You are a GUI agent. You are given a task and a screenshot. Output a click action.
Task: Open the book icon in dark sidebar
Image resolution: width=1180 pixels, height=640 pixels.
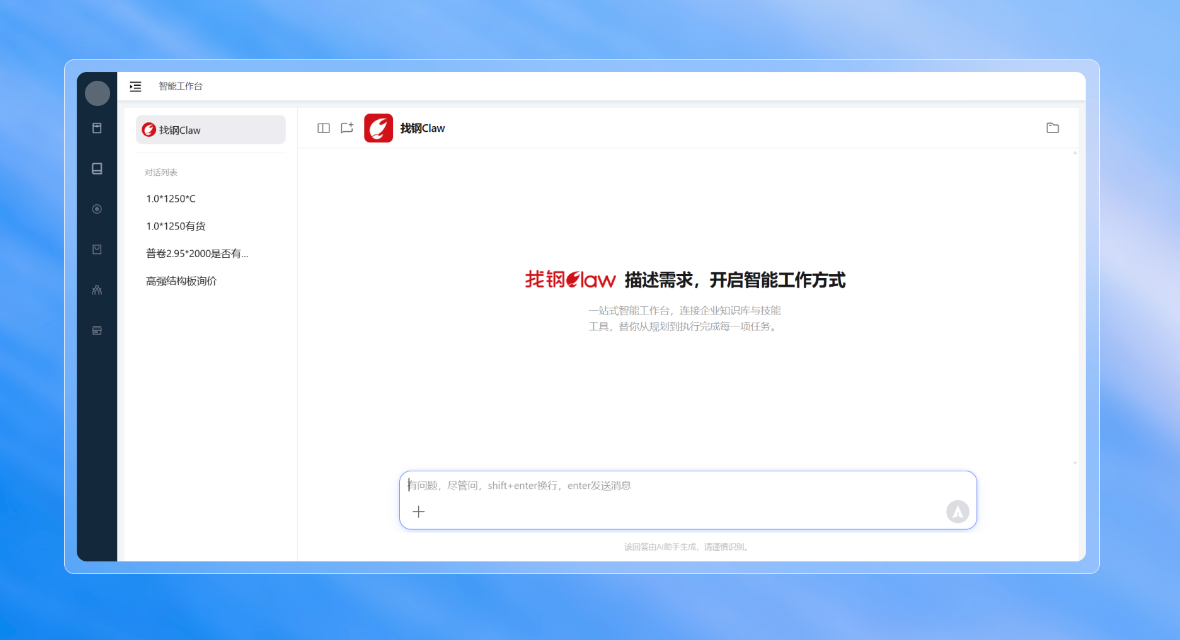97,169
